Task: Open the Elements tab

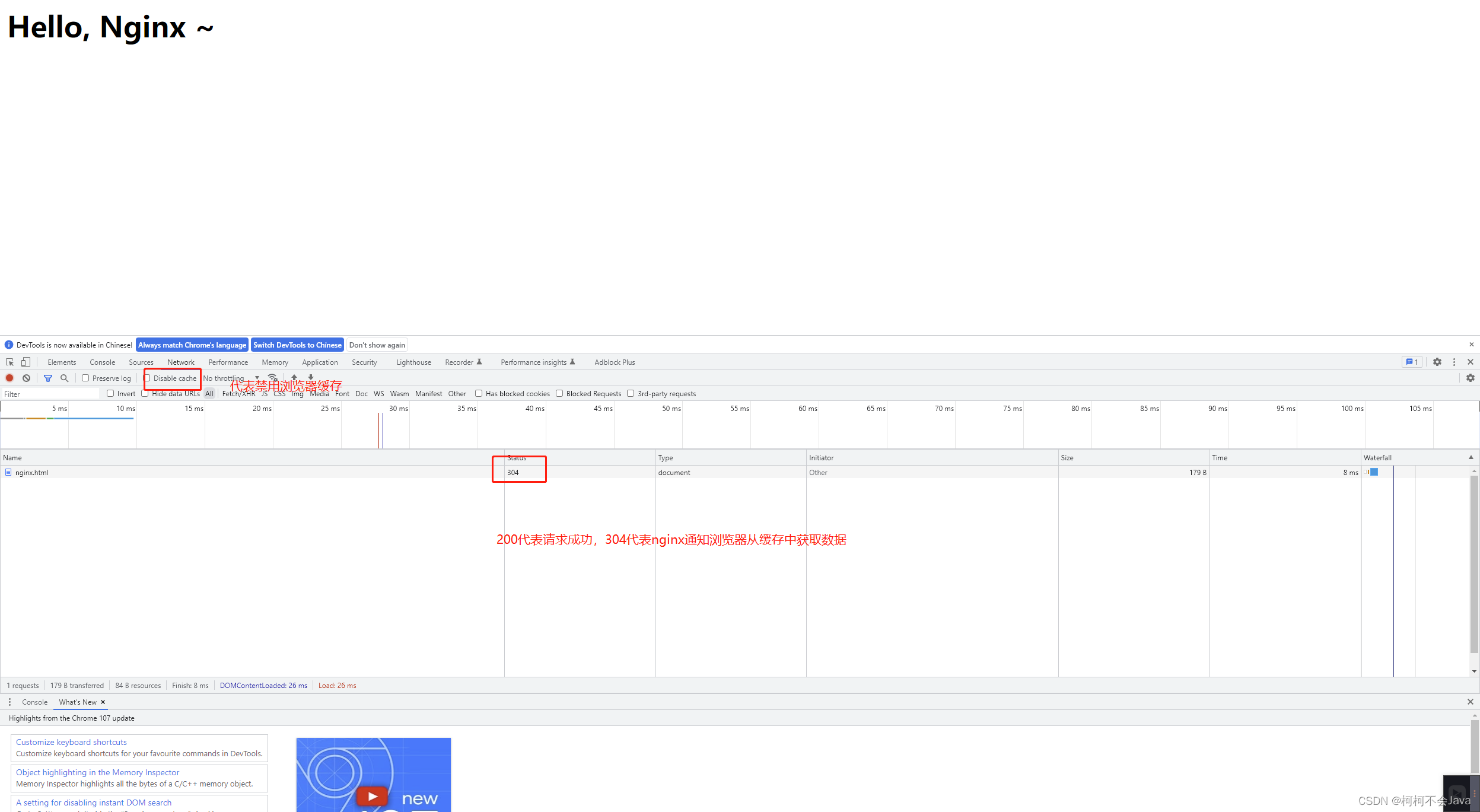Action: pos(62,362)
